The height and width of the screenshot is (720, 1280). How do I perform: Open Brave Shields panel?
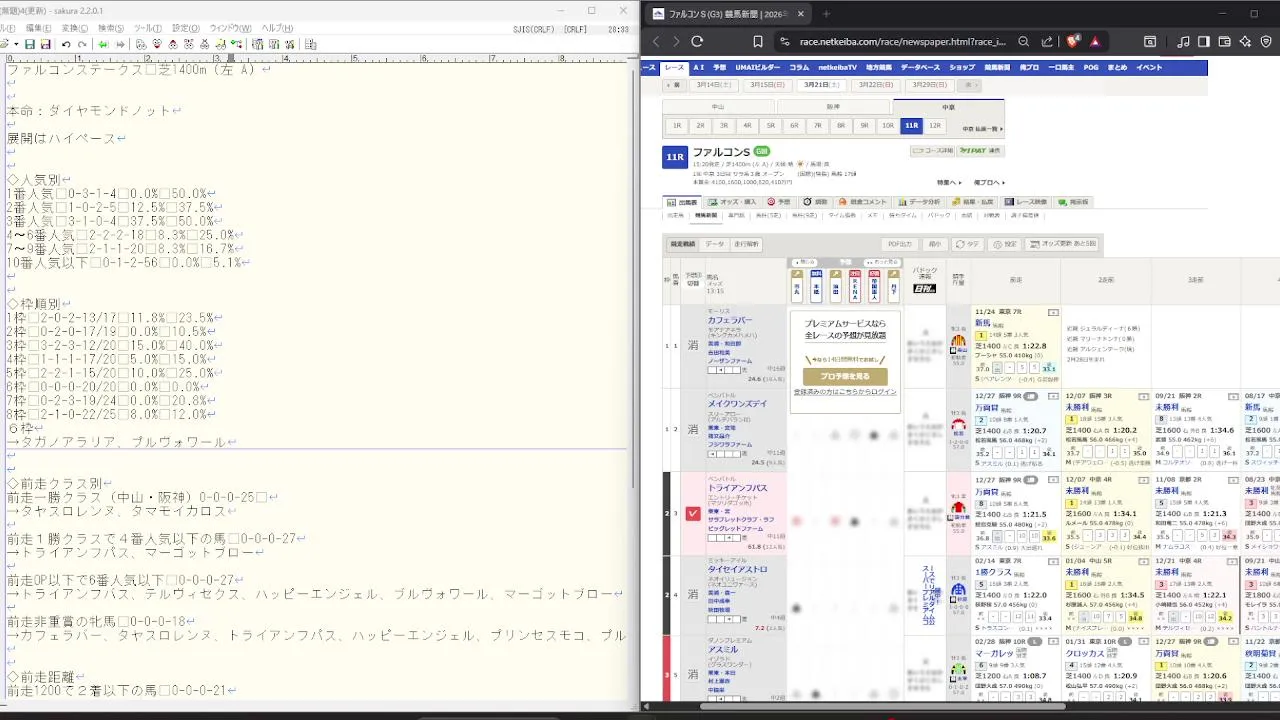click(x=1074, y=41)
